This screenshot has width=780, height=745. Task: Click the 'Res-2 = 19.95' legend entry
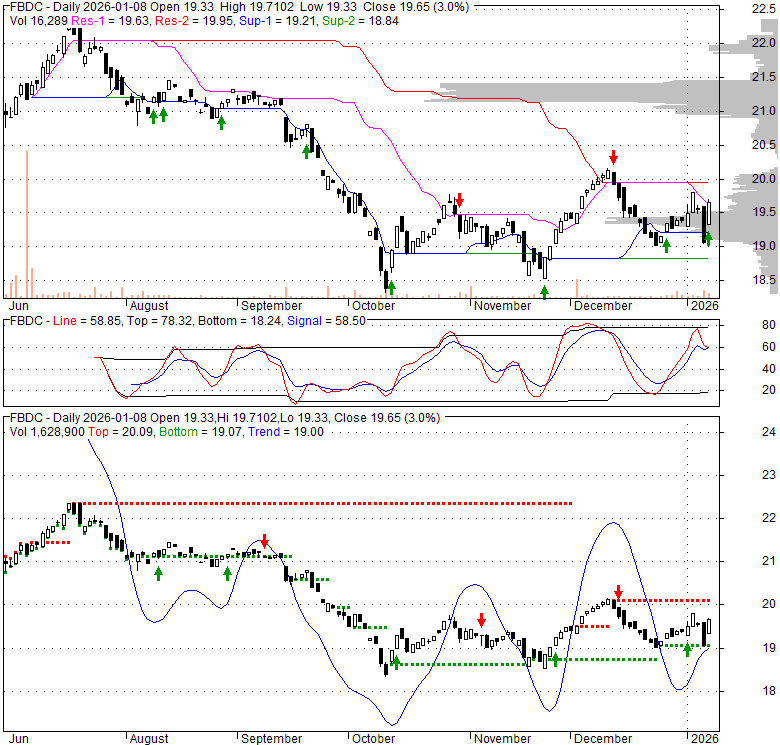pyautogui.click(x=195, y=21)
